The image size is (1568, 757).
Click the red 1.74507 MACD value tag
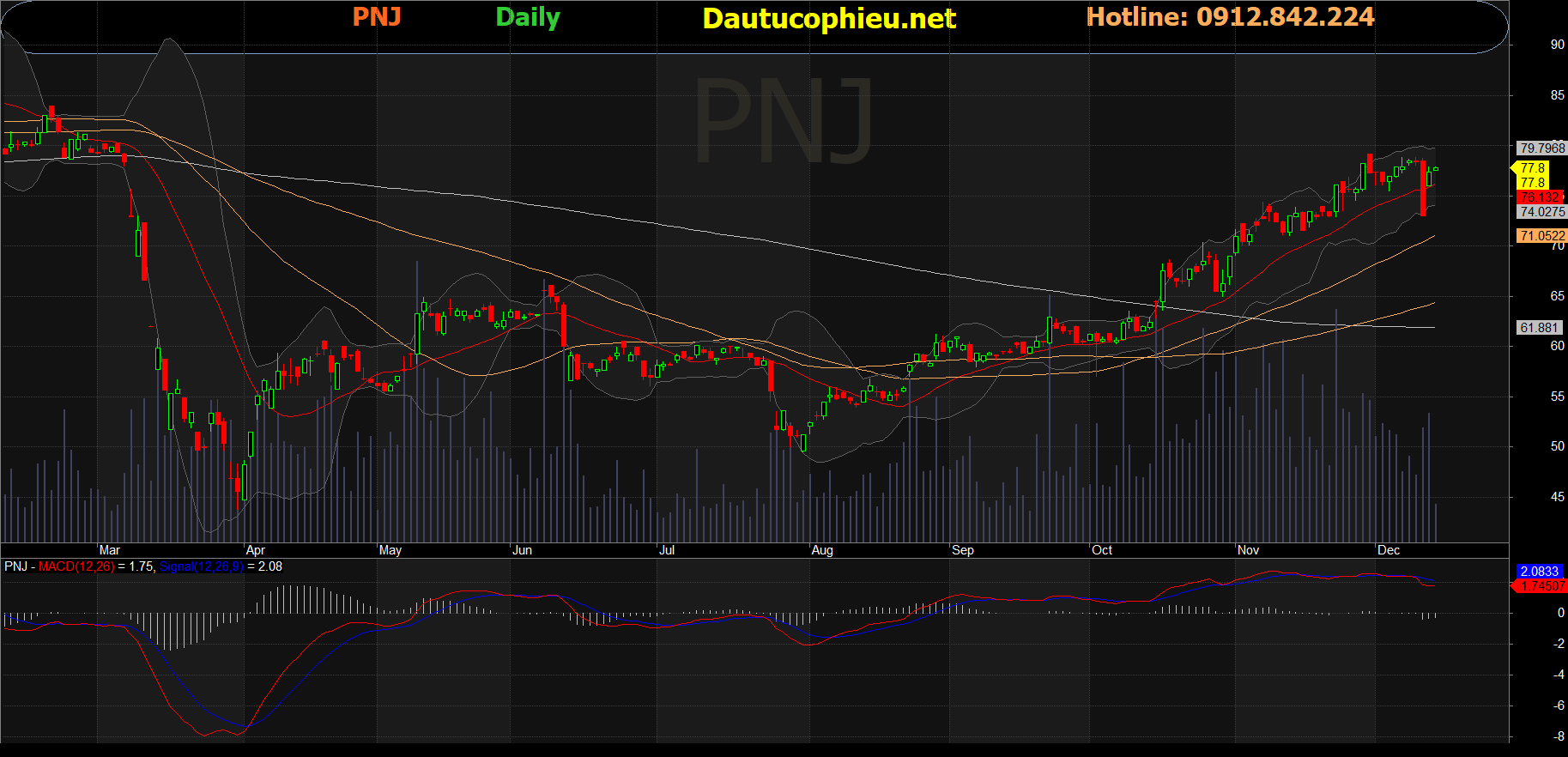(1542, 586)
